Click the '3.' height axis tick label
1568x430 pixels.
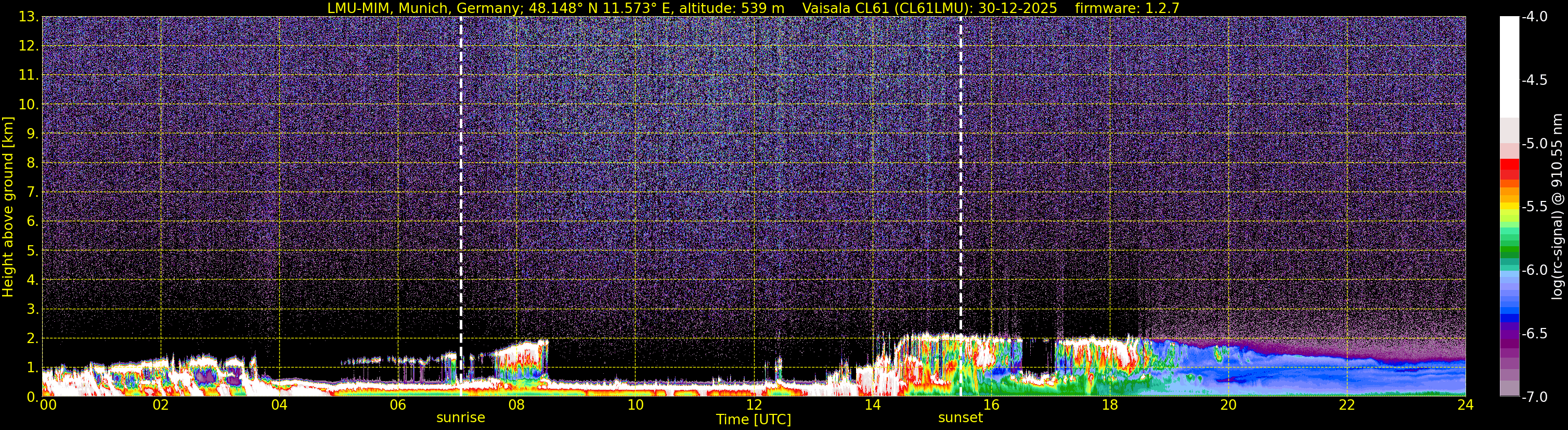[32, 309]
